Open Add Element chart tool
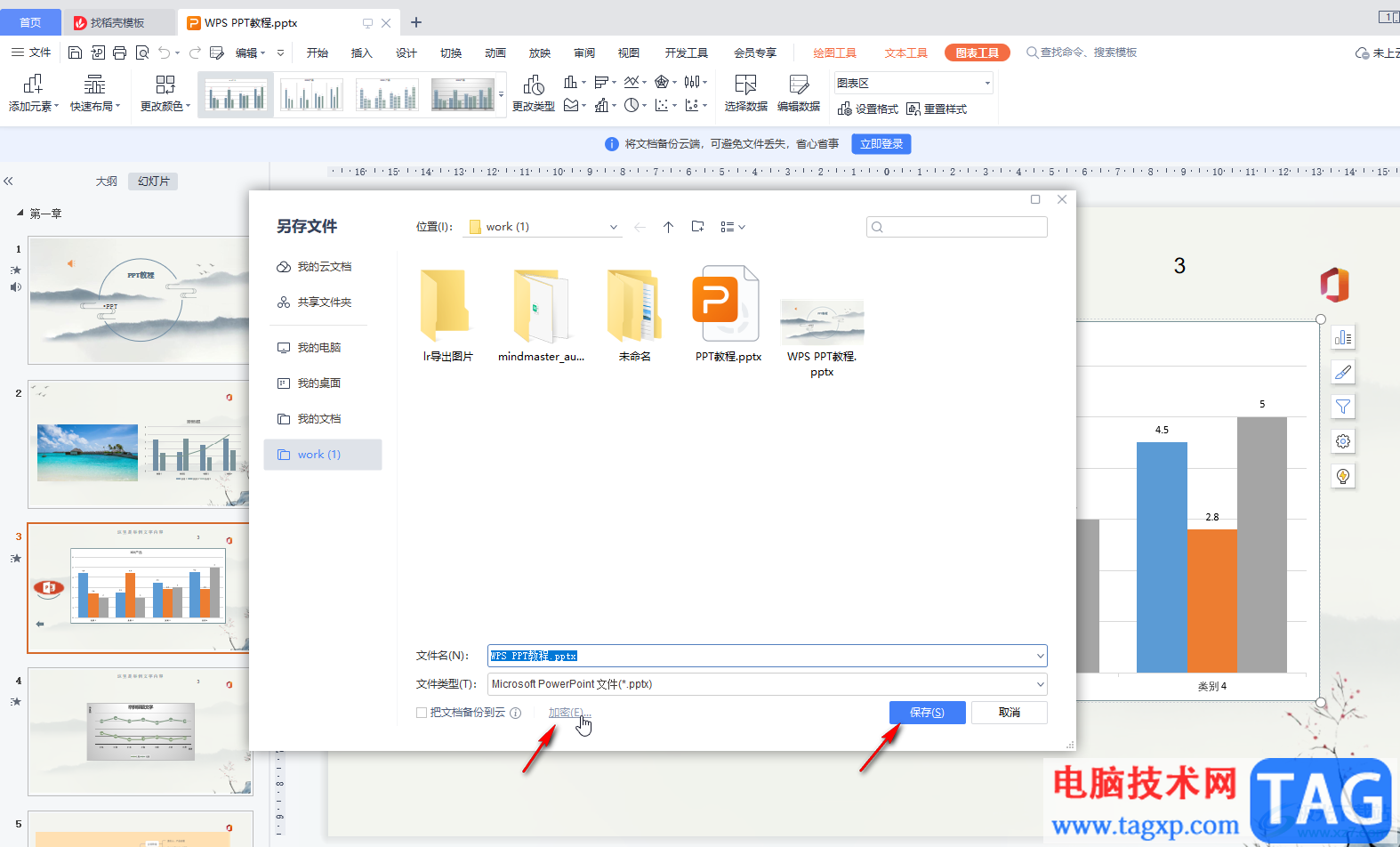The height and width of the screenshot is (847, 1400). pyautogui.click(x=34, y=93)
